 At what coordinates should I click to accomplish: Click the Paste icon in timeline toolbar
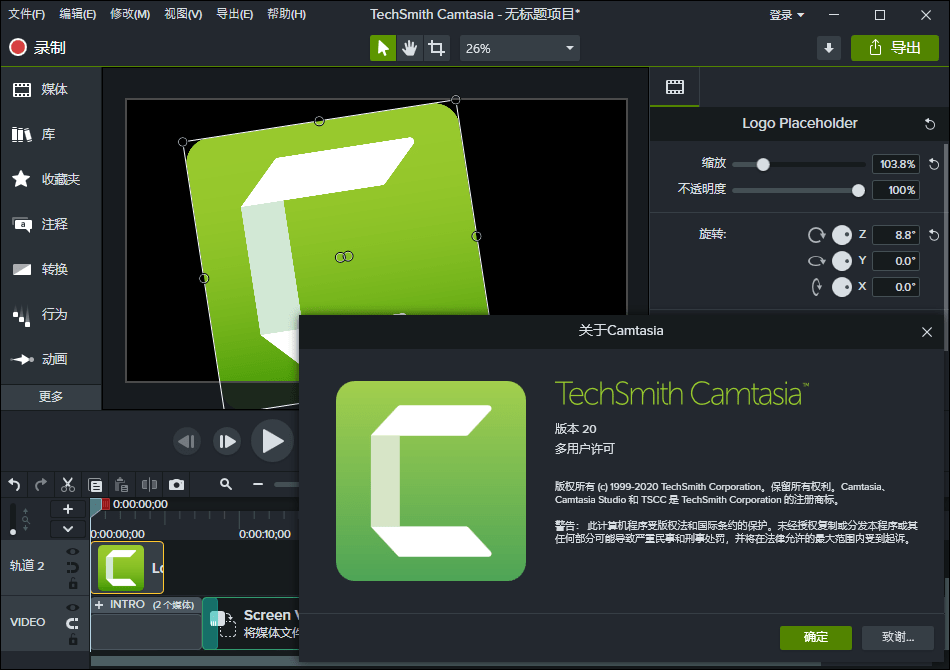[x=121, y=485]
